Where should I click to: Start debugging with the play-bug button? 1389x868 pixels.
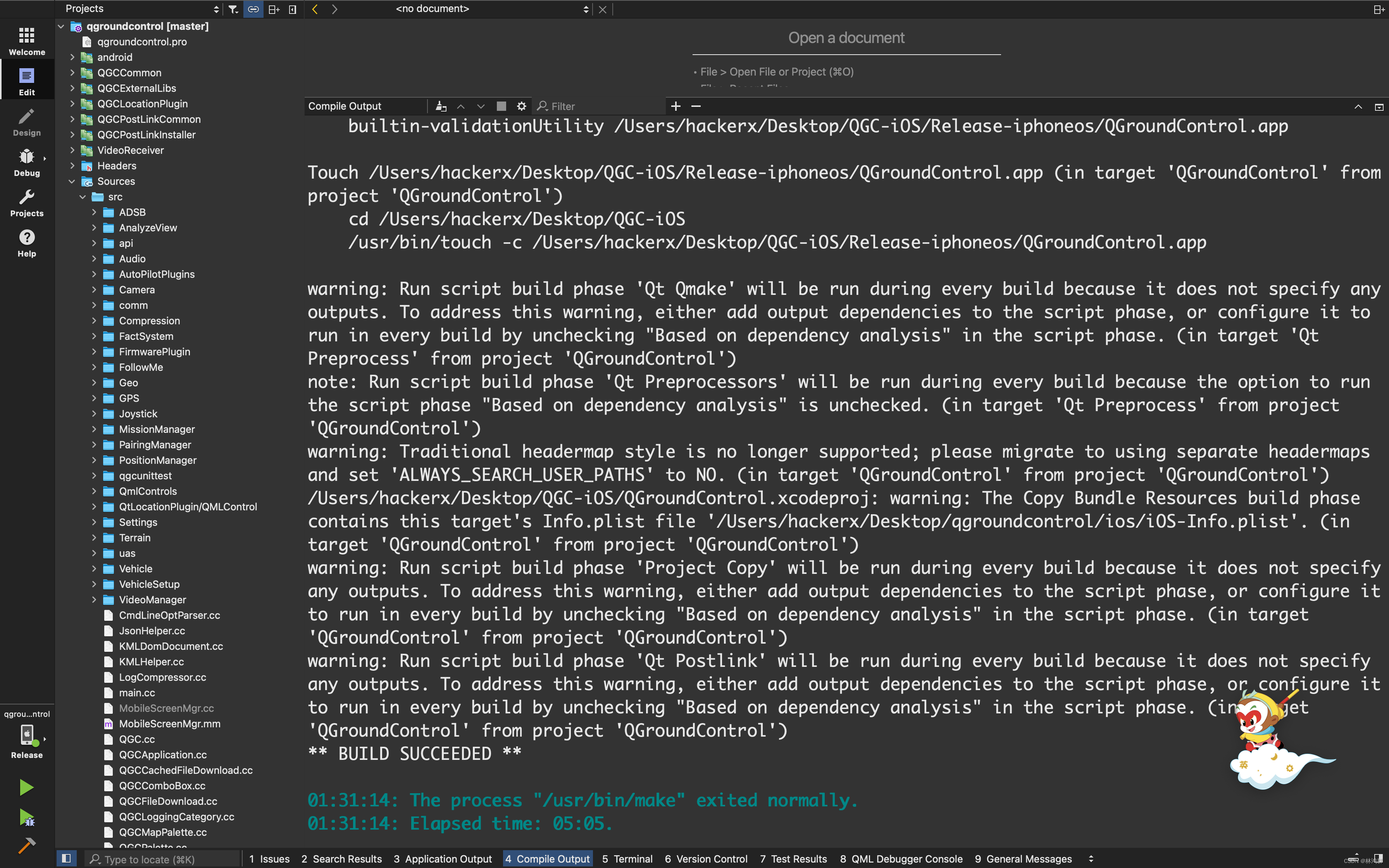26,818
